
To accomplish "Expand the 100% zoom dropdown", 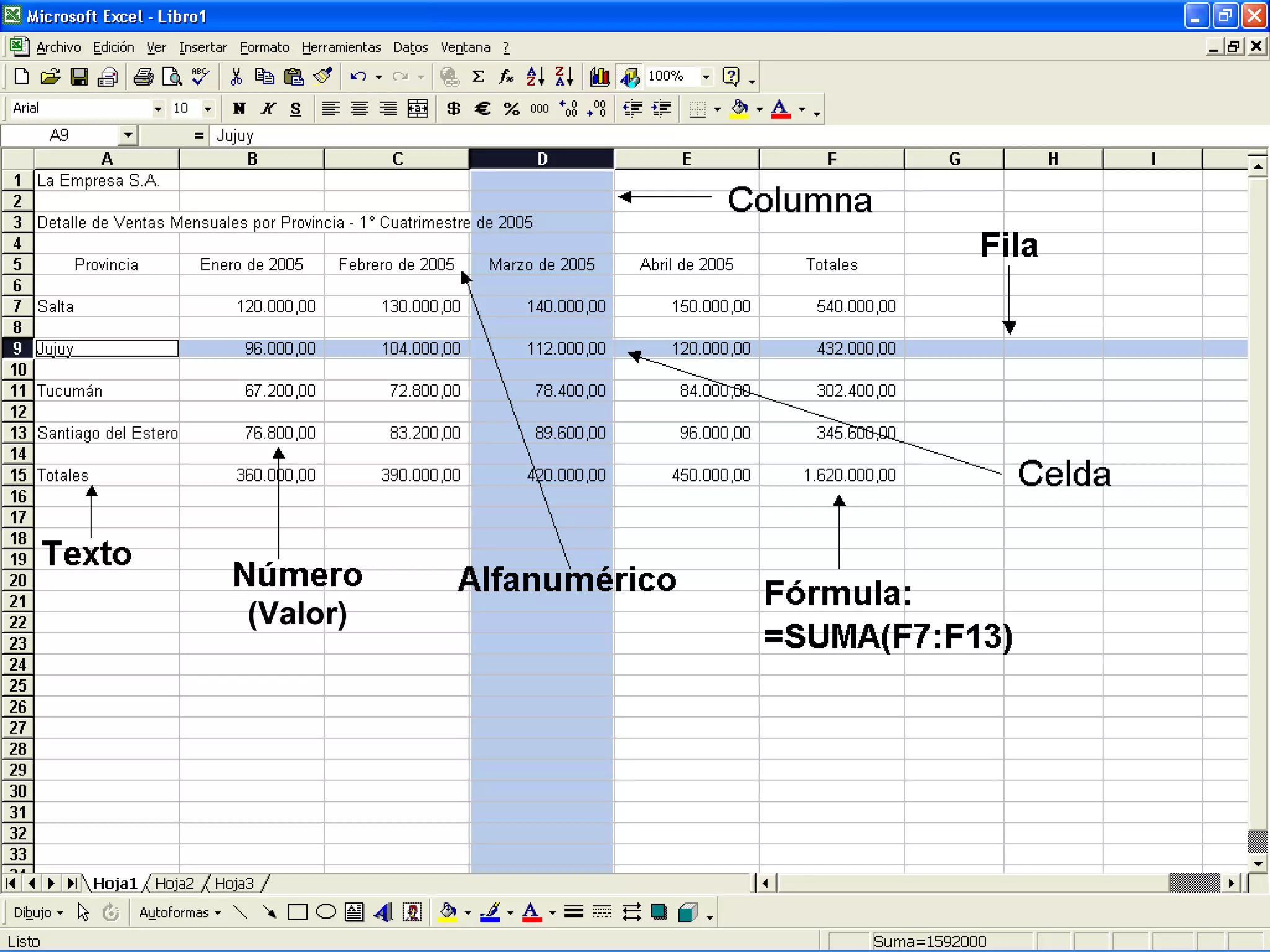I will pyautogui.click(x=706, y=77).
